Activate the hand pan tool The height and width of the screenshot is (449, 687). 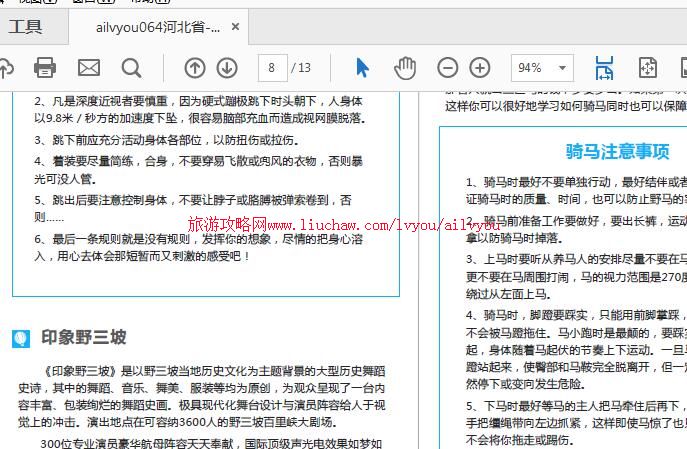coord(405,68)
